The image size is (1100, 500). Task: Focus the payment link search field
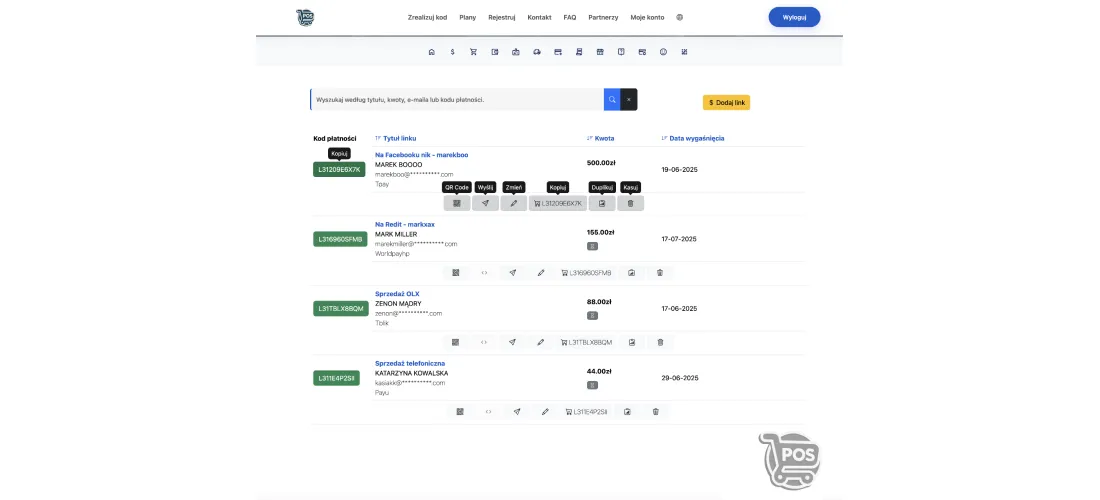pos(457,100)
